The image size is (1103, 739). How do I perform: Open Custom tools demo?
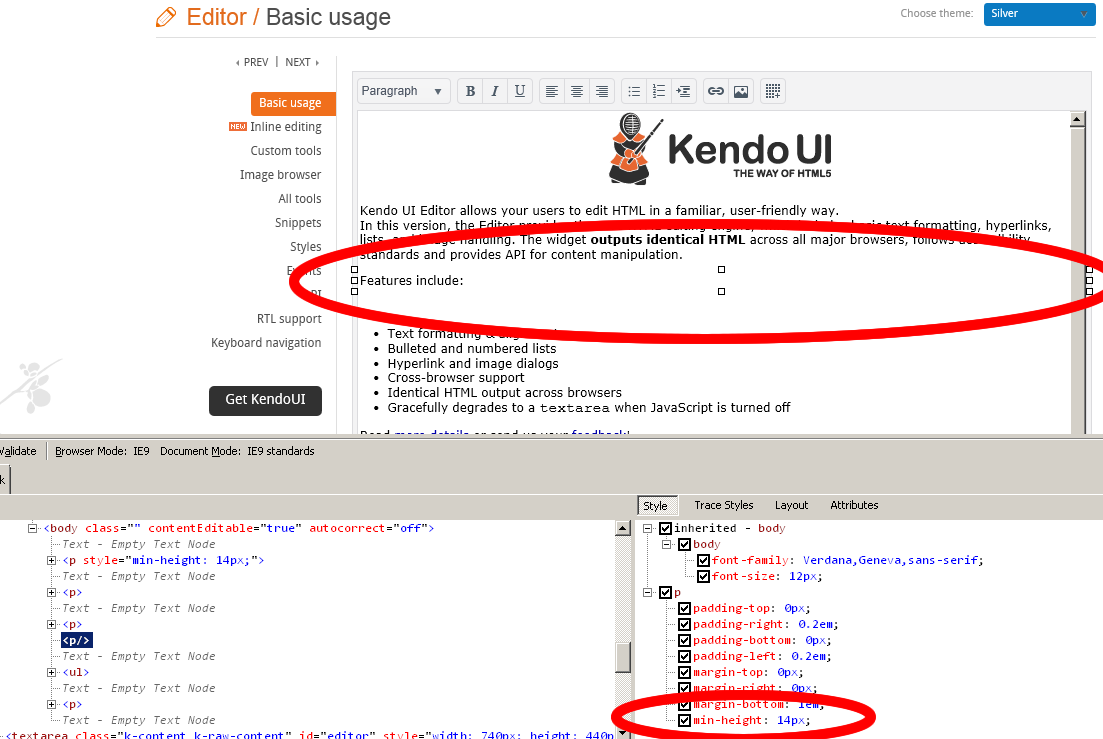[286, 150]
